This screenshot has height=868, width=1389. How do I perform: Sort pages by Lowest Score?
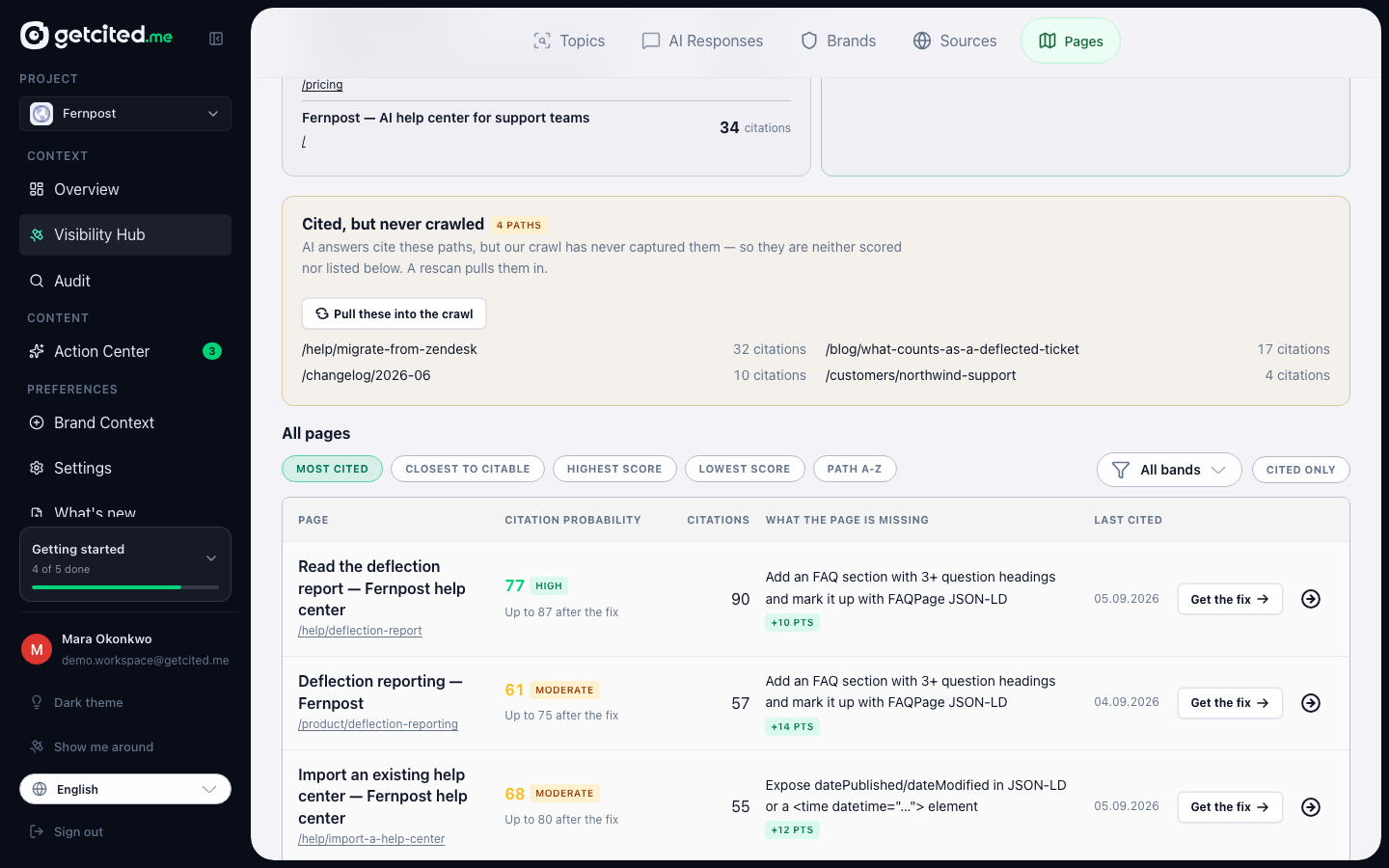(745, 469)
